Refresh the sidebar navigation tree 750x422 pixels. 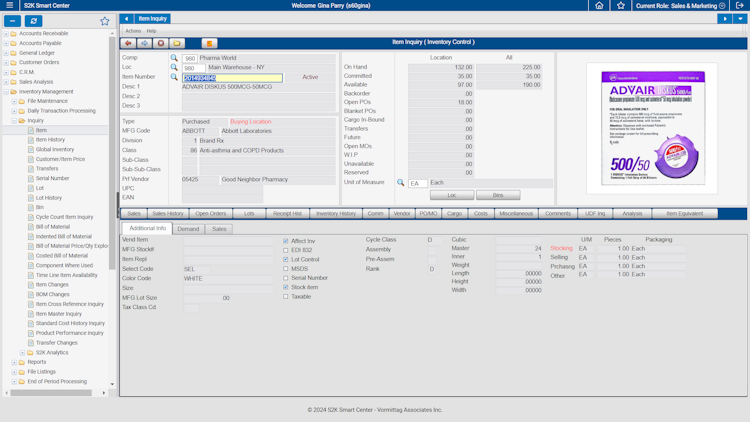tap(33, 21)
